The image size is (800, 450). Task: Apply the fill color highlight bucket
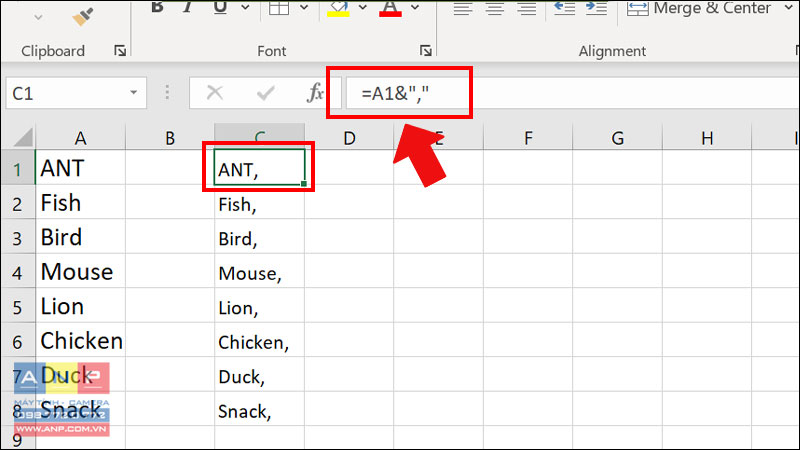[338, 9]
